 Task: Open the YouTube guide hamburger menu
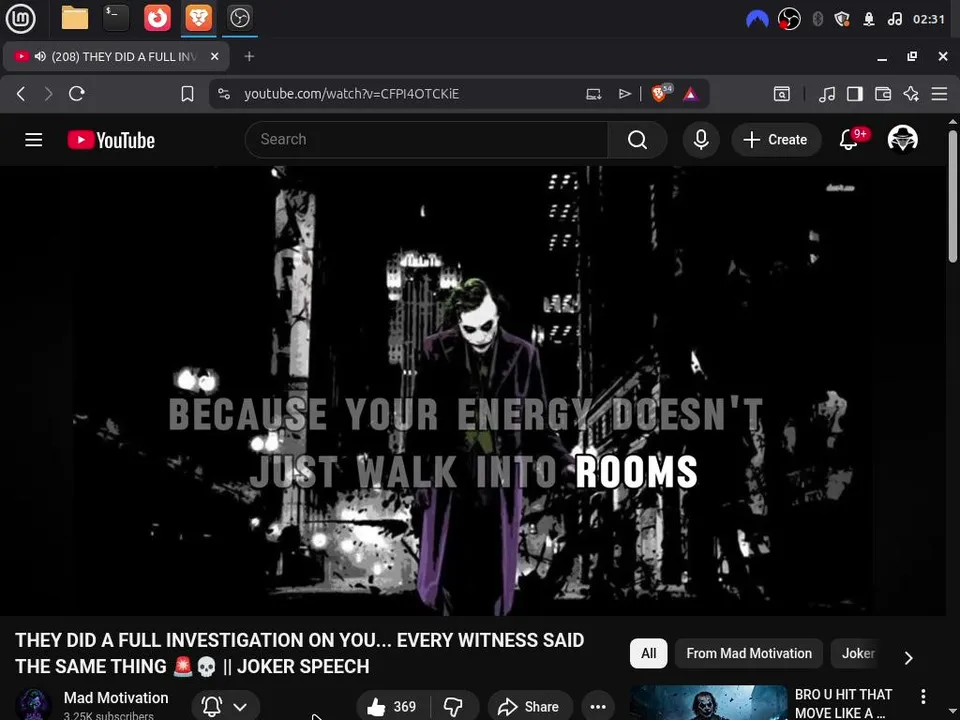point(34,140)
